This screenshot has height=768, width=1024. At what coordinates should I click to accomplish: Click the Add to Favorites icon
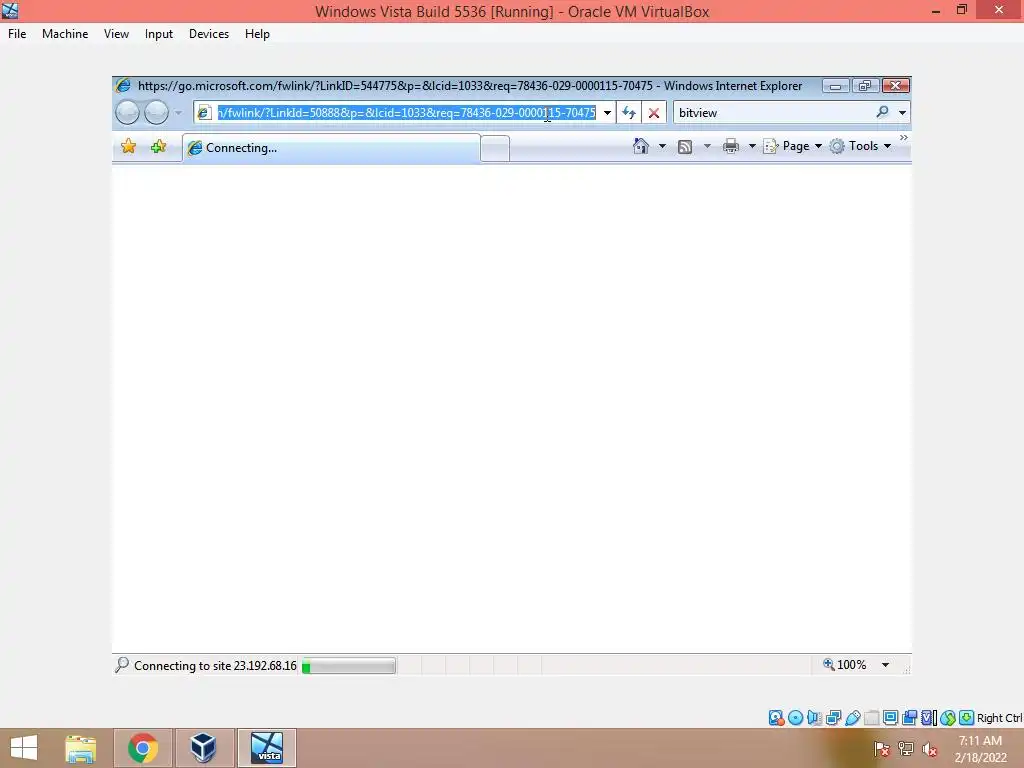click(x=158, y=146)
